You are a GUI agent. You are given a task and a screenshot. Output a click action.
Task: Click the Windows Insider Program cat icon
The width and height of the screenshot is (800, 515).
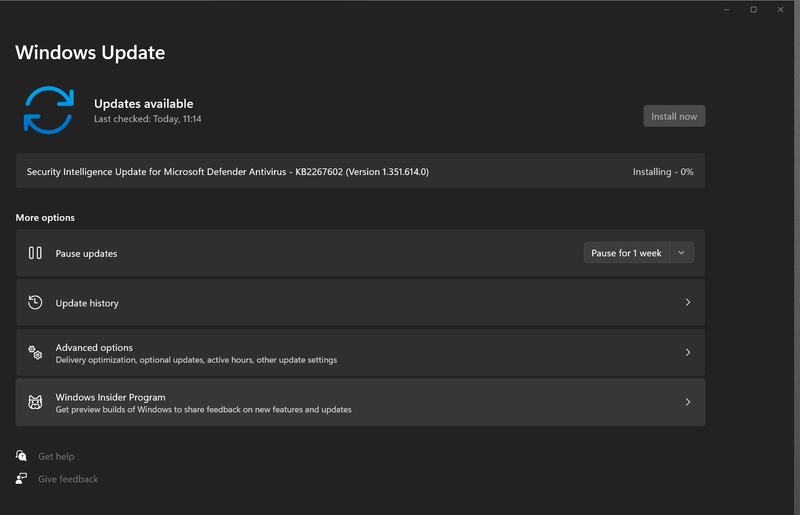(35, 402)
